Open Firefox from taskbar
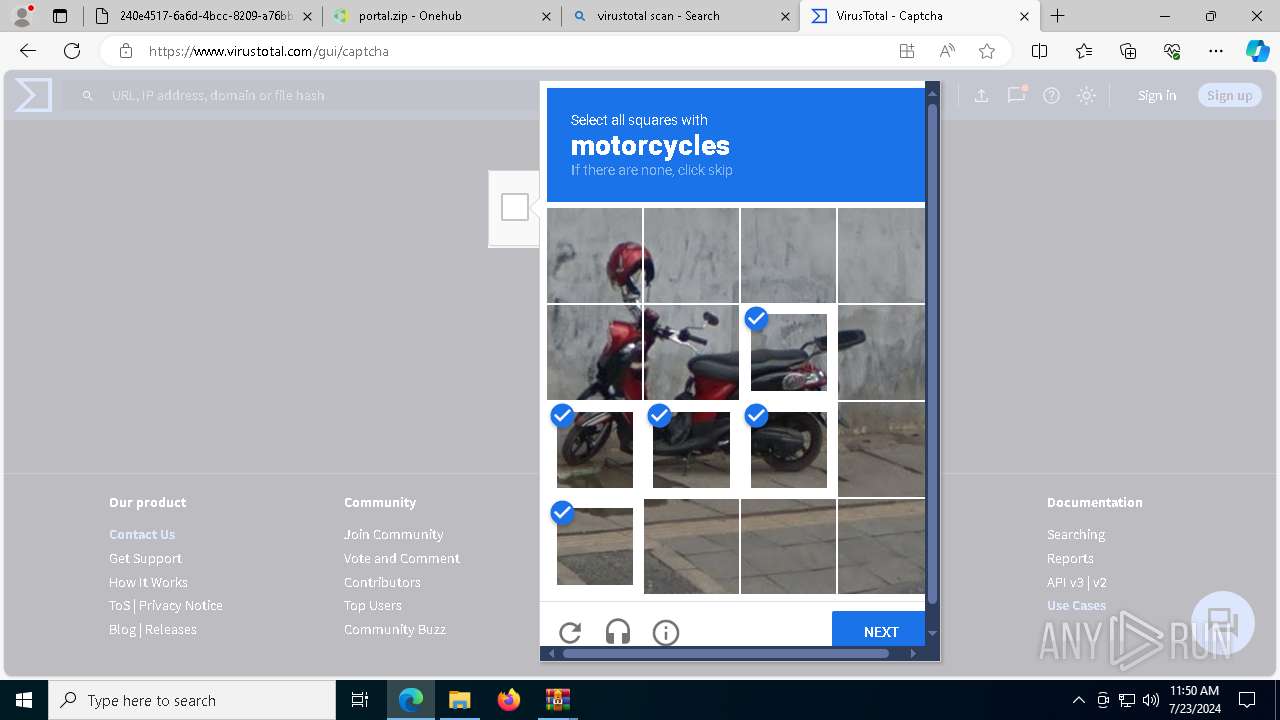Viewport: 1280px width, 720px height. tap(509, 700)
